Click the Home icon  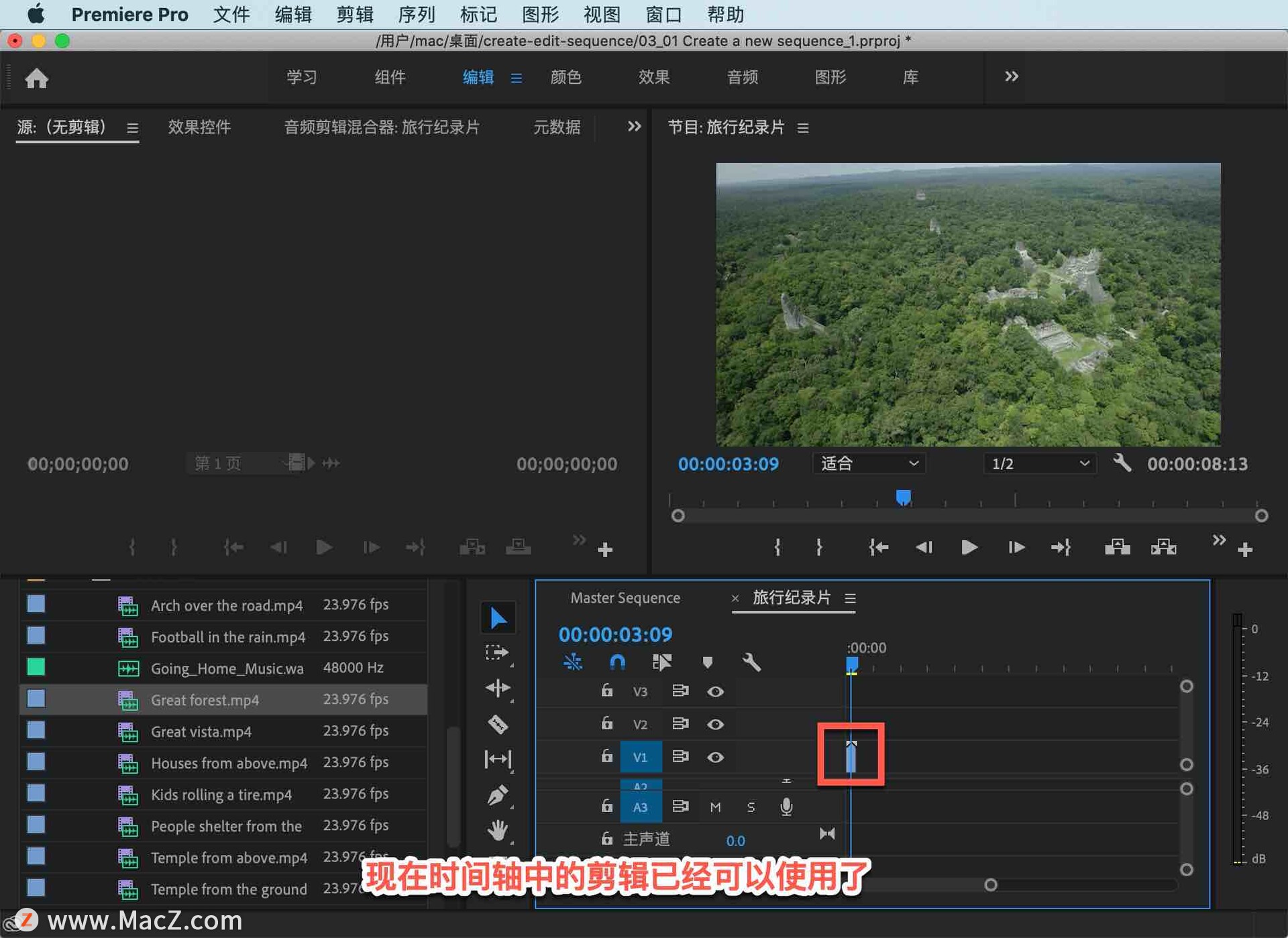[x=37, y=78]
